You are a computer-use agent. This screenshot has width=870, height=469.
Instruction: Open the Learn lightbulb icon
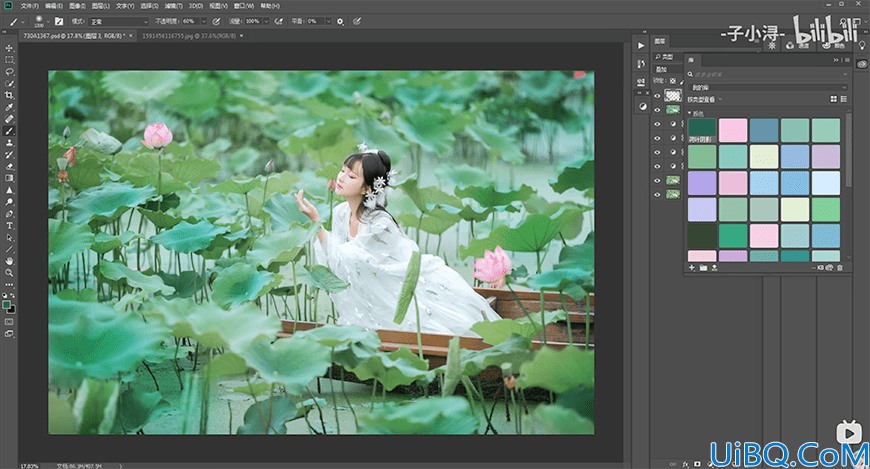tap(862, 46)
